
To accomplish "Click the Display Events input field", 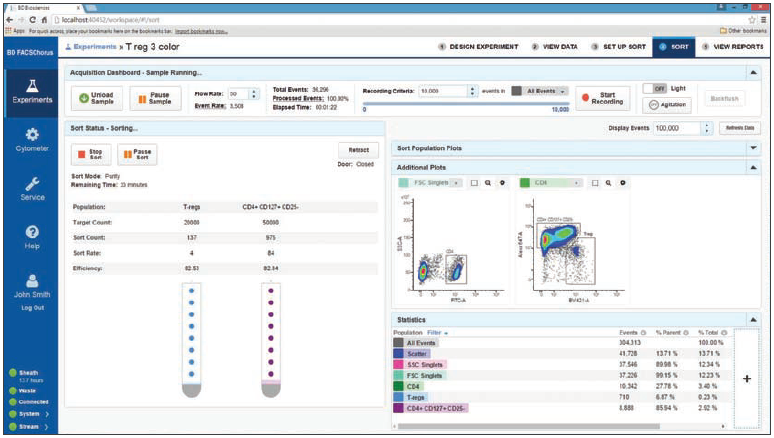I will point(677,128).
